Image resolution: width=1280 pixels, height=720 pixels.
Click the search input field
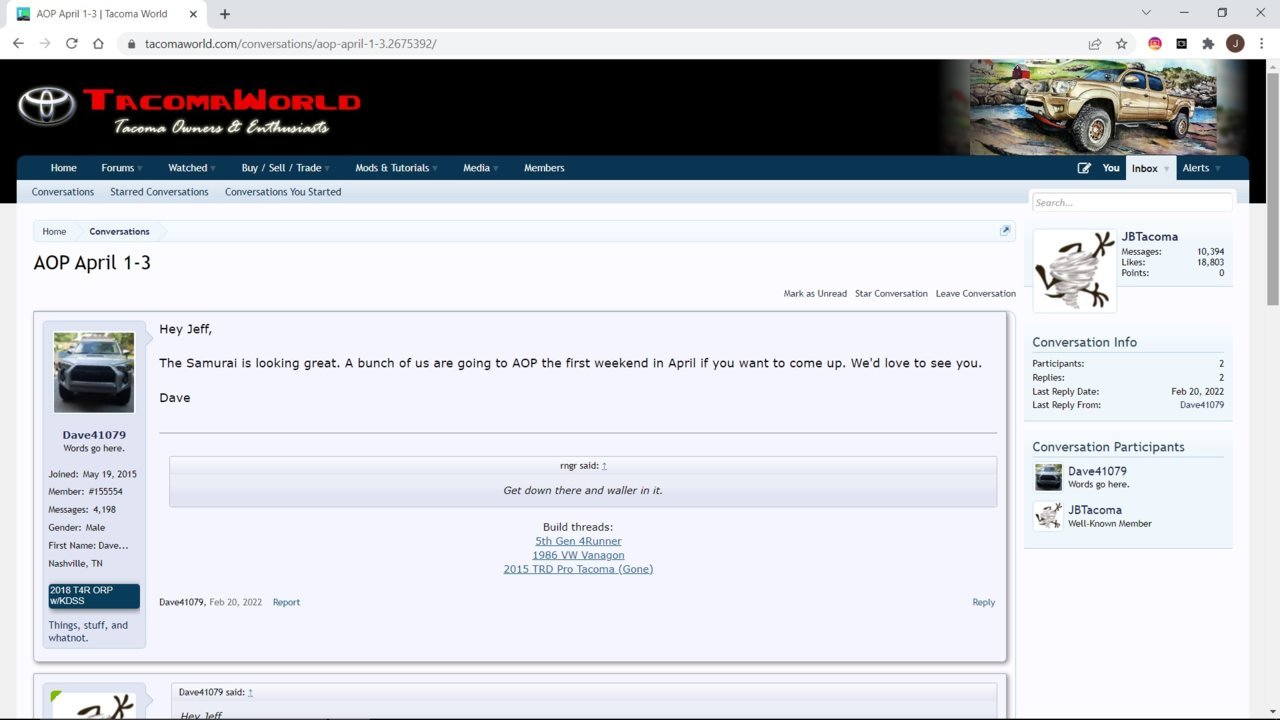point(1132,202)
